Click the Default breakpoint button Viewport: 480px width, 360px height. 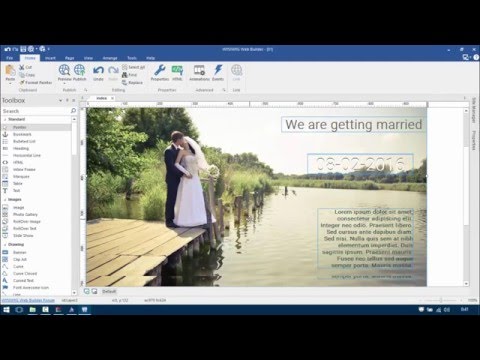[109, 291]
